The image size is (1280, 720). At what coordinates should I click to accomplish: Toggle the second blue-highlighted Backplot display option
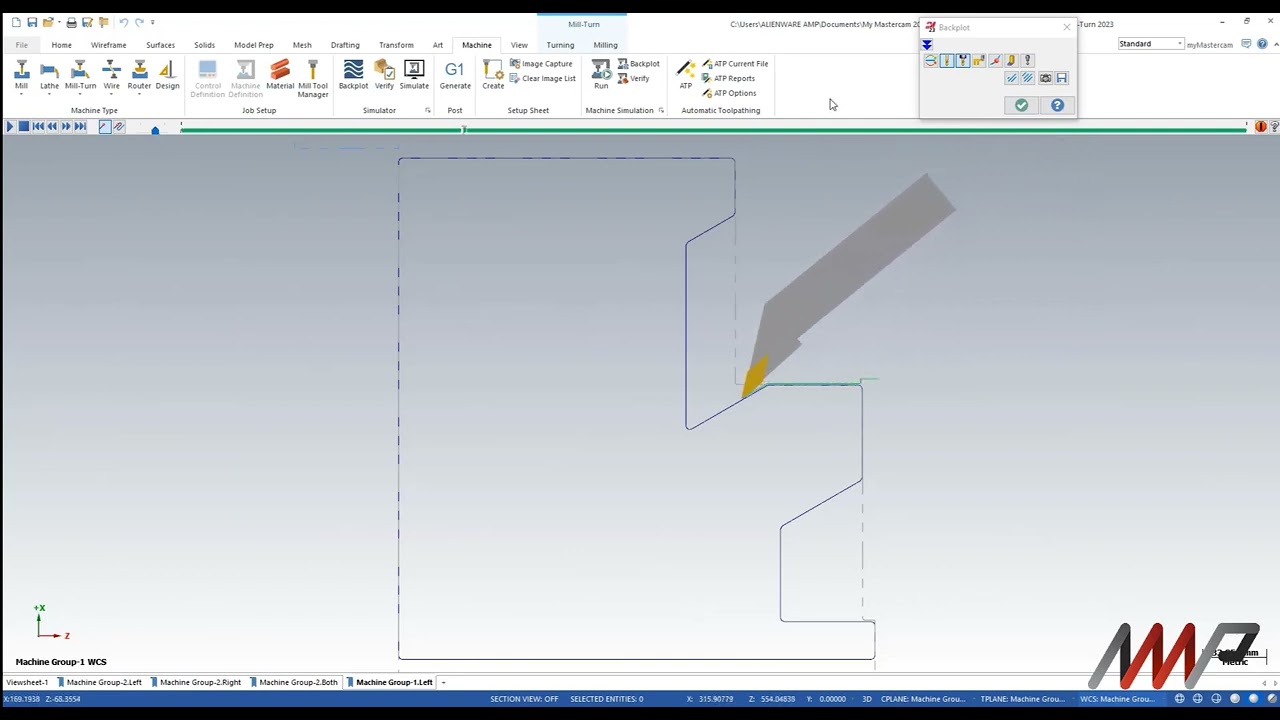coord(963,61)
